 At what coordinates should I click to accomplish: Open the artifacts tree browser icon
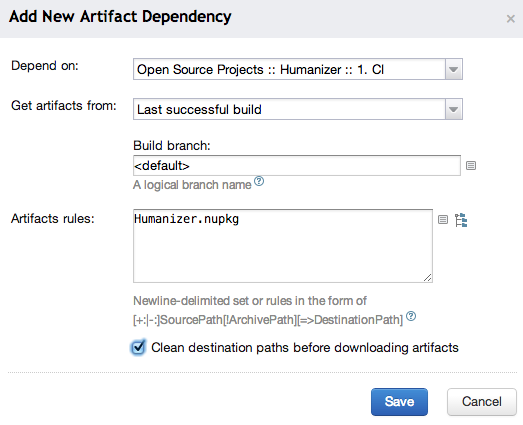click(461, 220)
